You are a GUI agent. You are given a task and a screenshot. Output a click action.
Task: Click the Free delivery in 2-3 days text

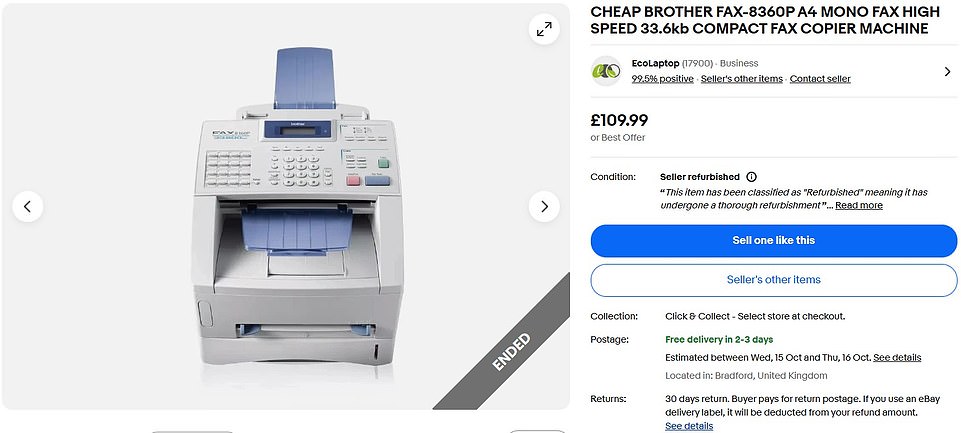tap(719, 339)
